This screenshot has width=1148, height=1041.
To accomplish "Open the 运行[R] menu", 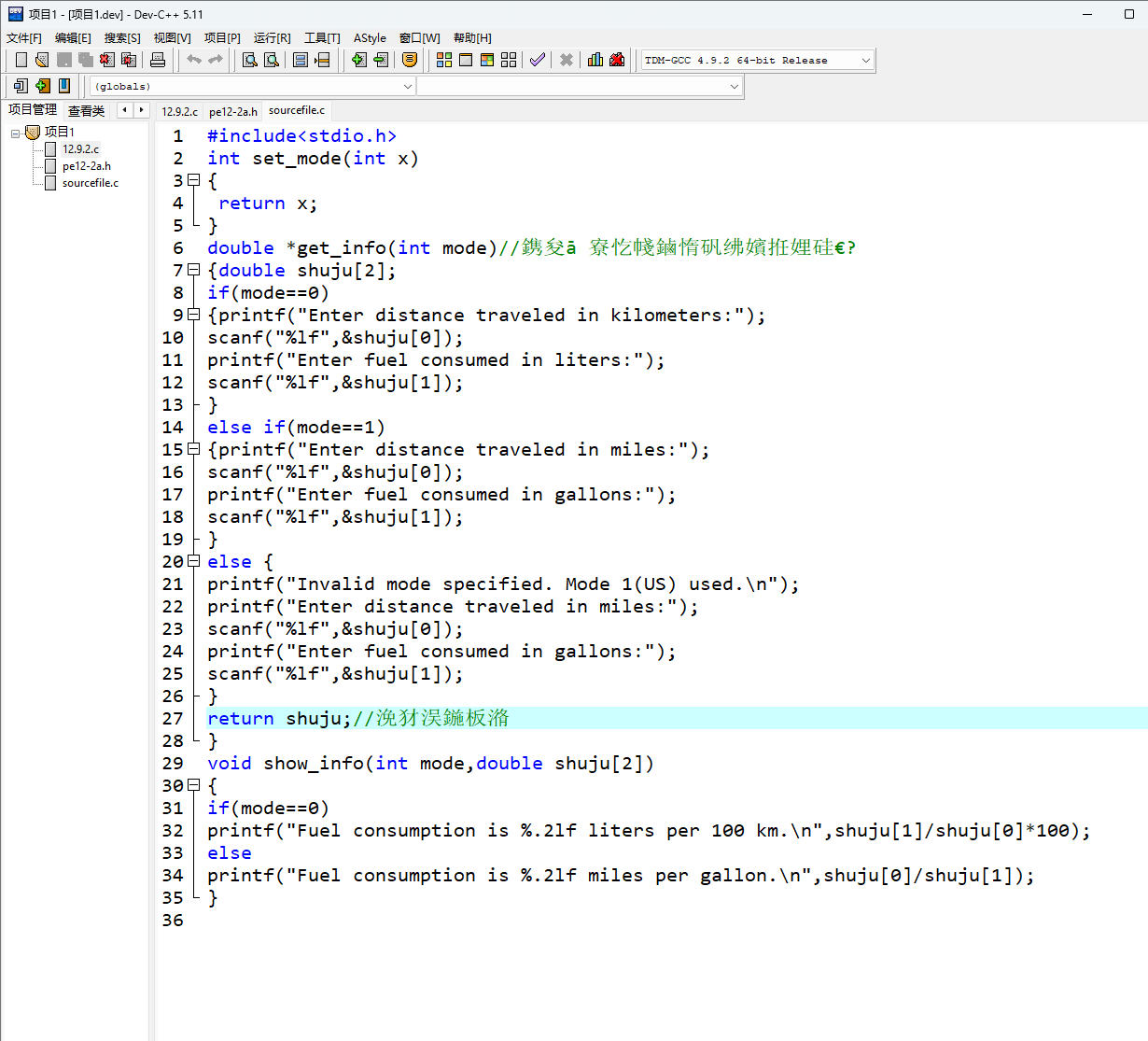I will coord(272,37).
